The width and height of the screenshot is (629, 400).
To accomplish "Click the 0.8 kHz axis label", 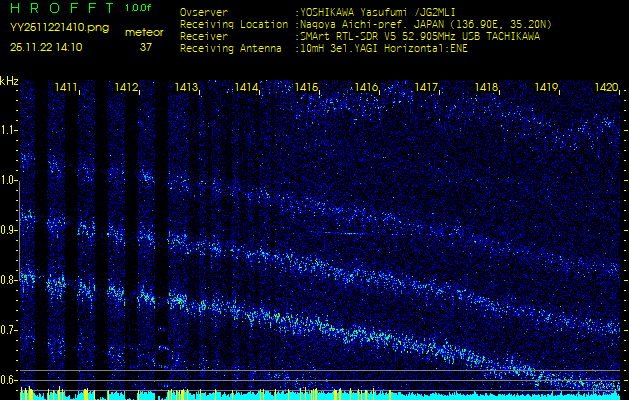I will pos(10,280).
